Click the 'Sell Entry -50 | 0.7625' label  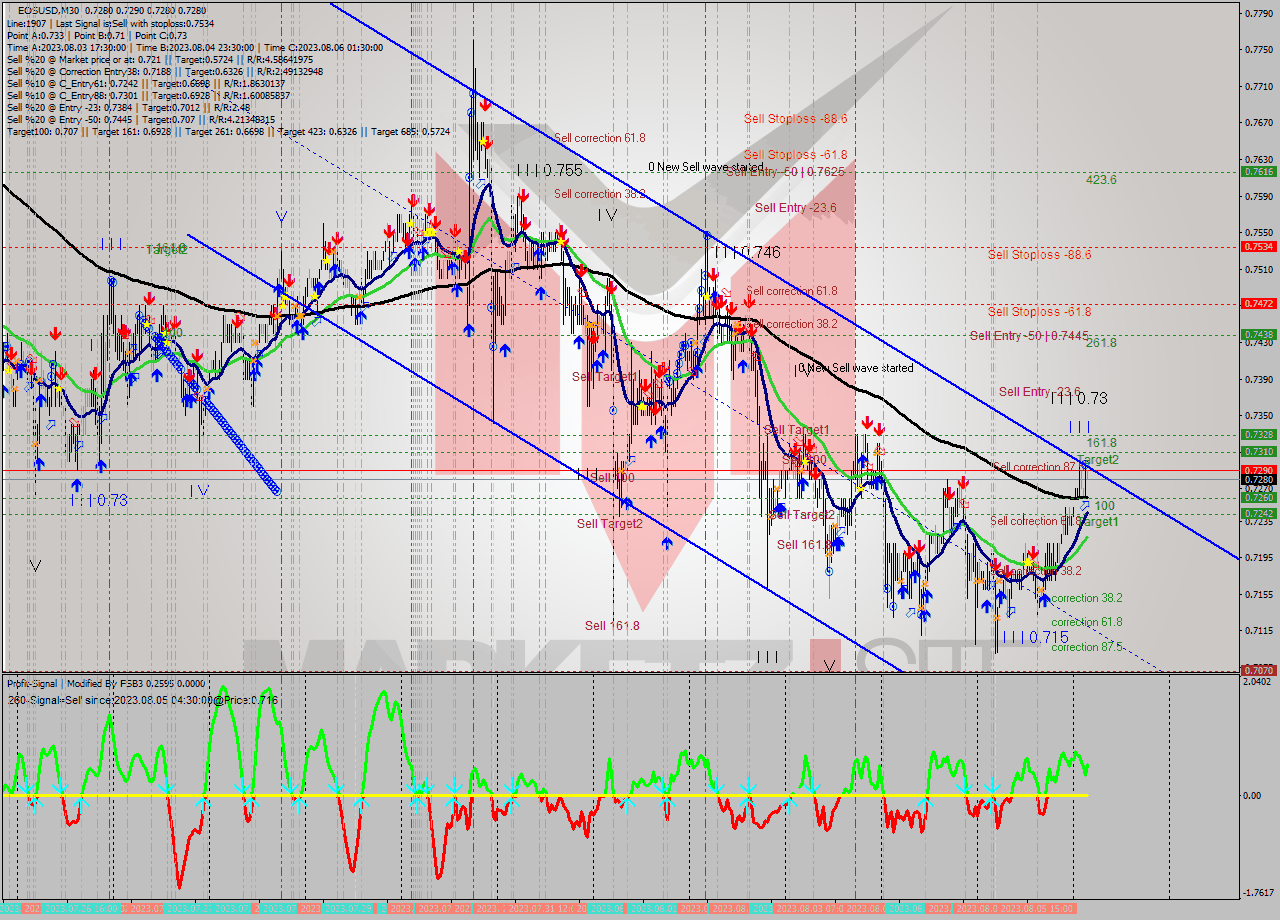[x=786, y=172]
